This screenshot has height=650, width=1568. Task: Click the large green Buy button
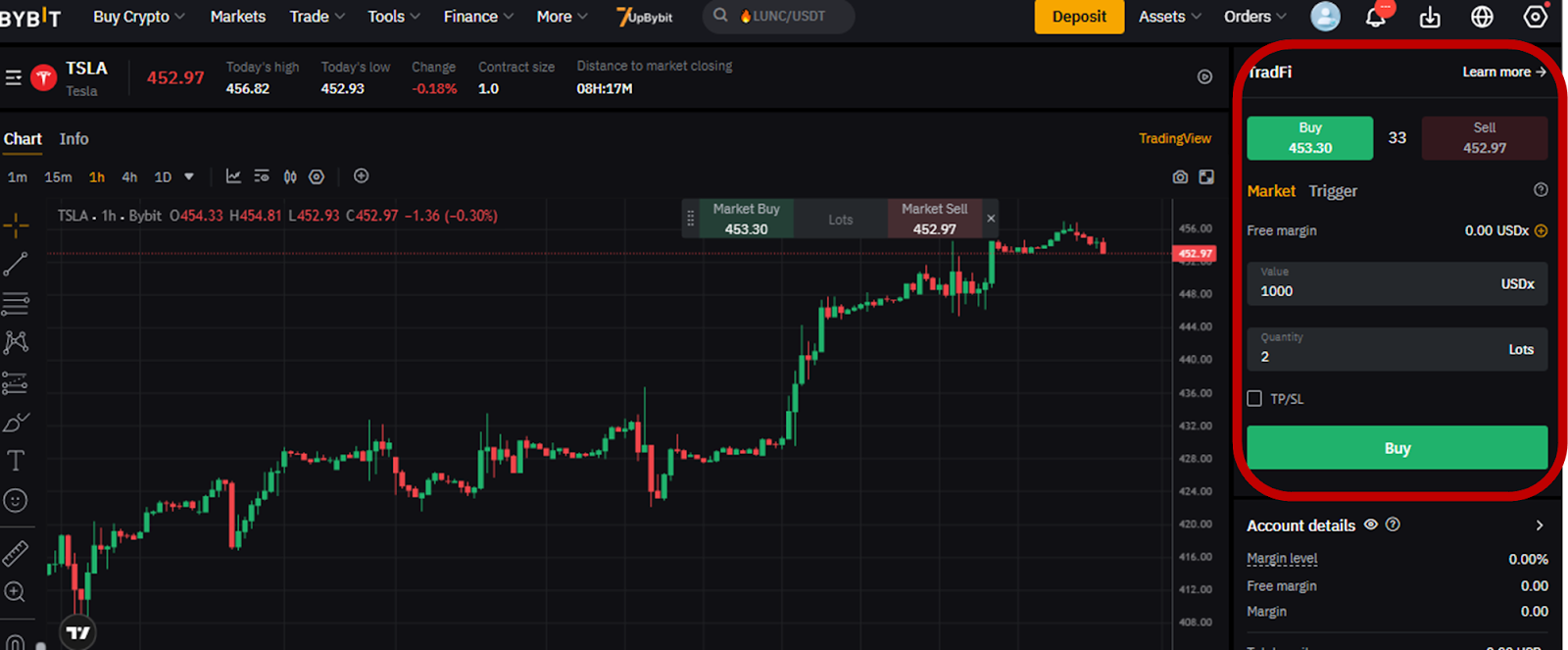tap(1396, 448)
